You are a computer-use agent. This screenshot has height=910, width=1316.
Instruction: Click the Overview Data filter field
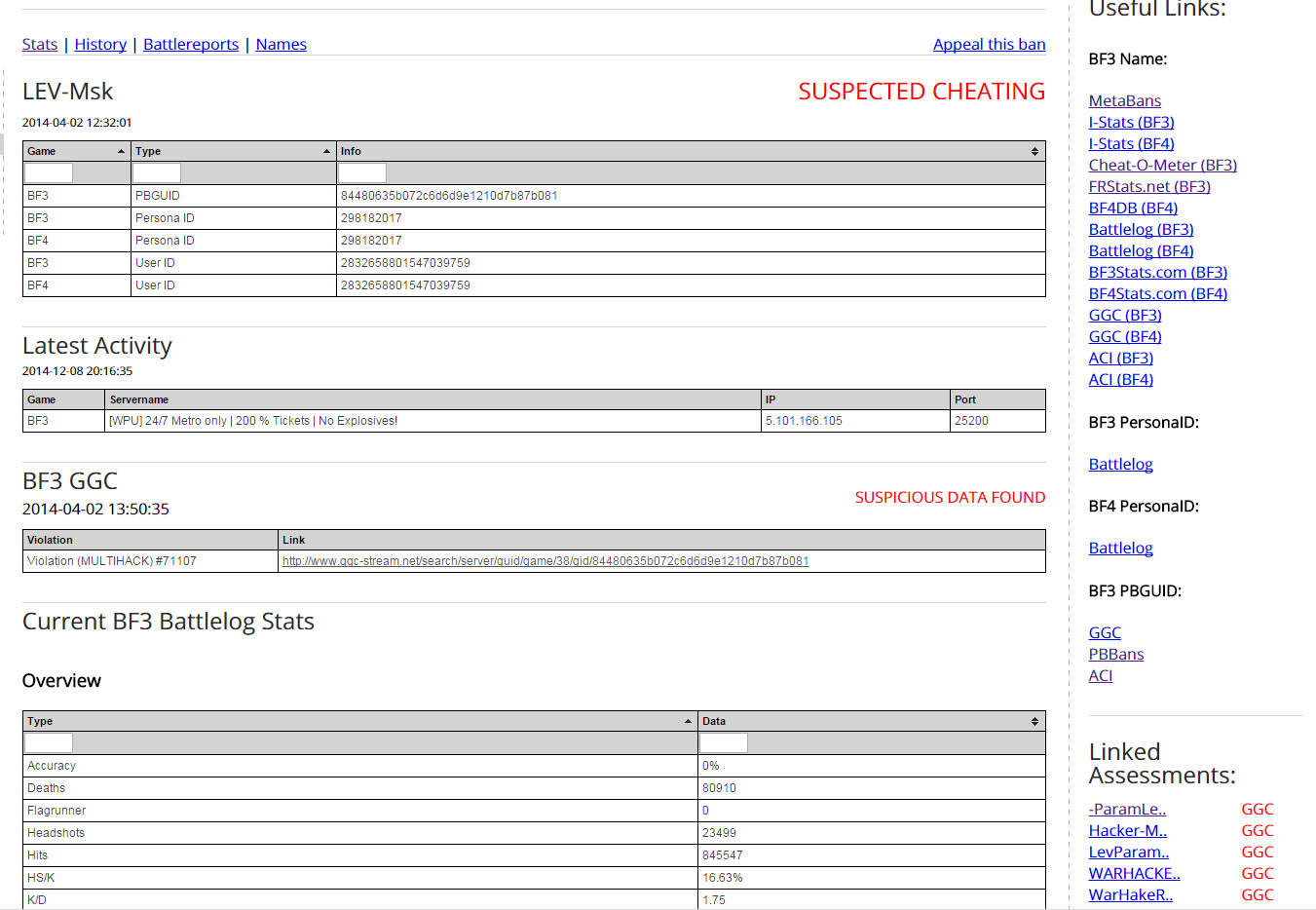click(724, 743)
